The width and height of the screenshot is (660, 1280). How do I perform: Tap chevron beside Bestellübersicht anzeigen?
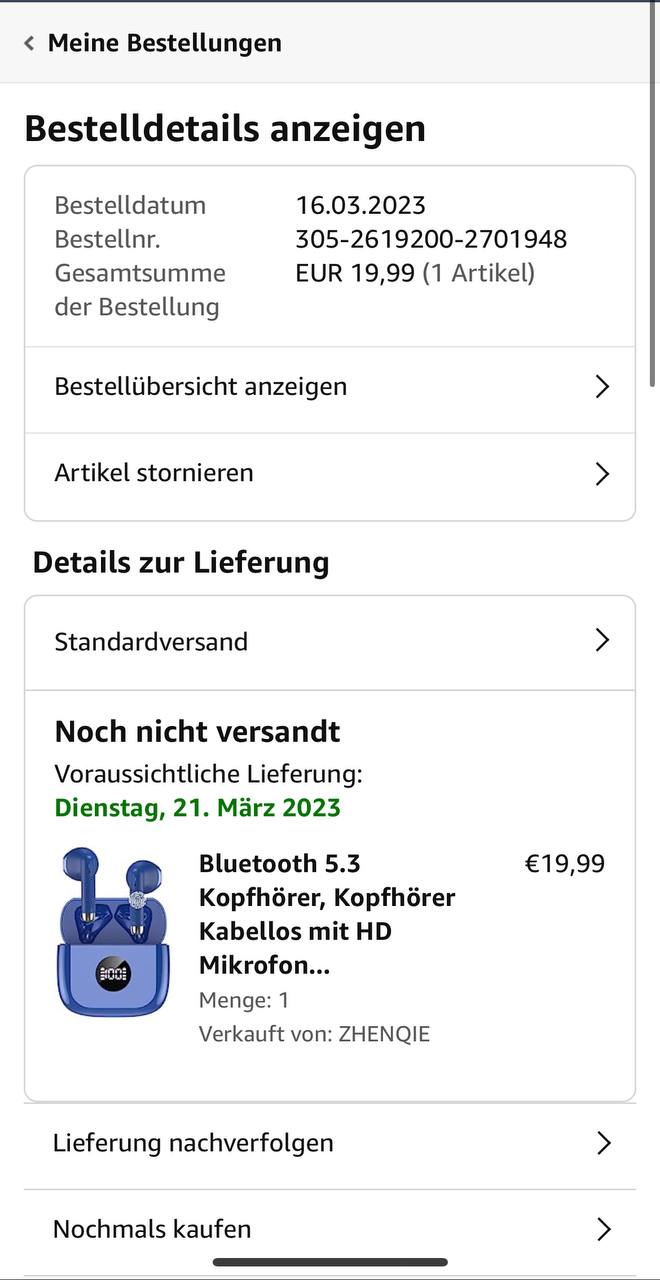tap(602, 387)
